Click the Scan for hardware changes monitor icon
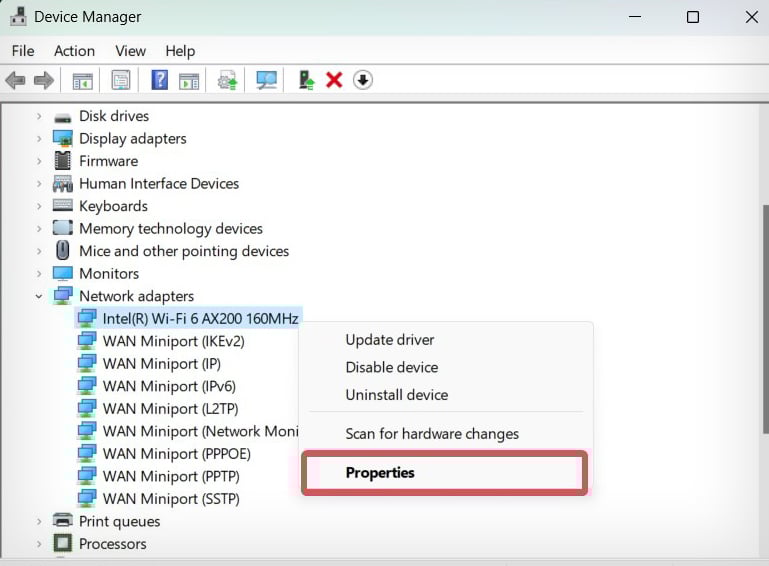This screenshot has width=769, height=566. click(x=266, y=80)
